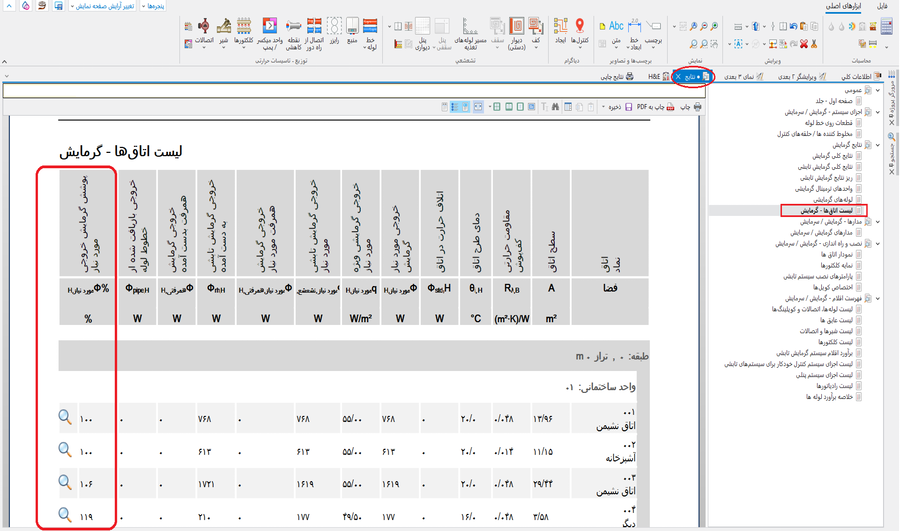Collapse the General (عمومی) tree node
The image size is (900, 531).
tap(877, 90)
